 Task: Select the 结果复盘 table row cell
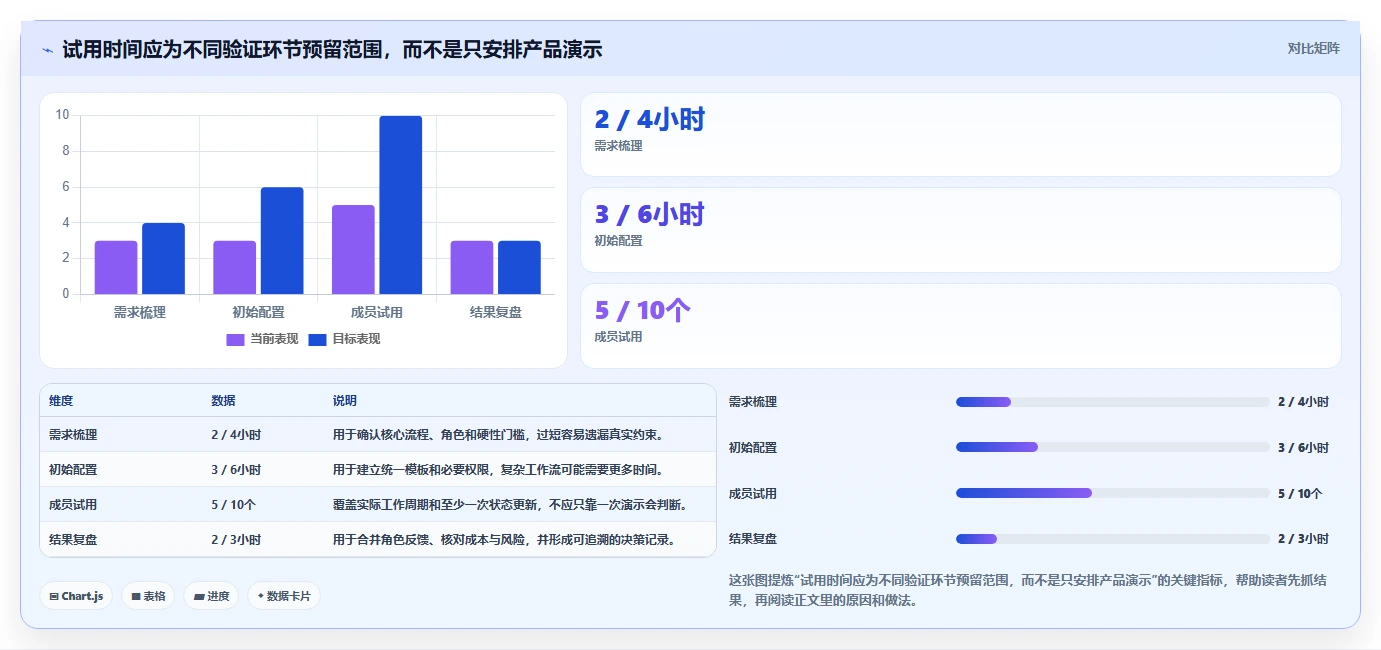coord(73,540)
